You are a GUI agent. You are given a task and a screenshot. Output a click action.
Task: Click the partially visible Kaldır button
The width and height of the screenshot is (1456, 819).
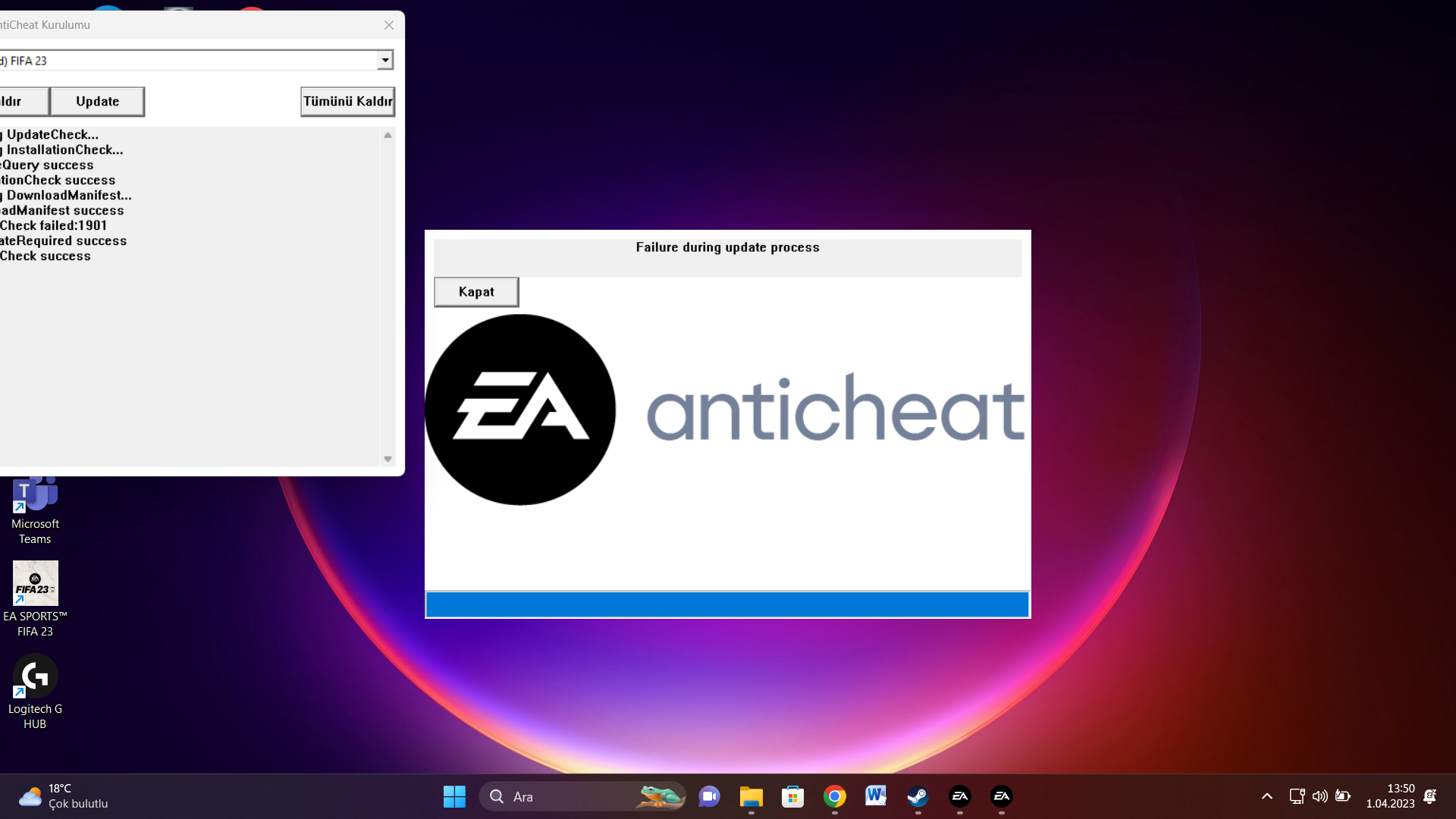[24, 102]
